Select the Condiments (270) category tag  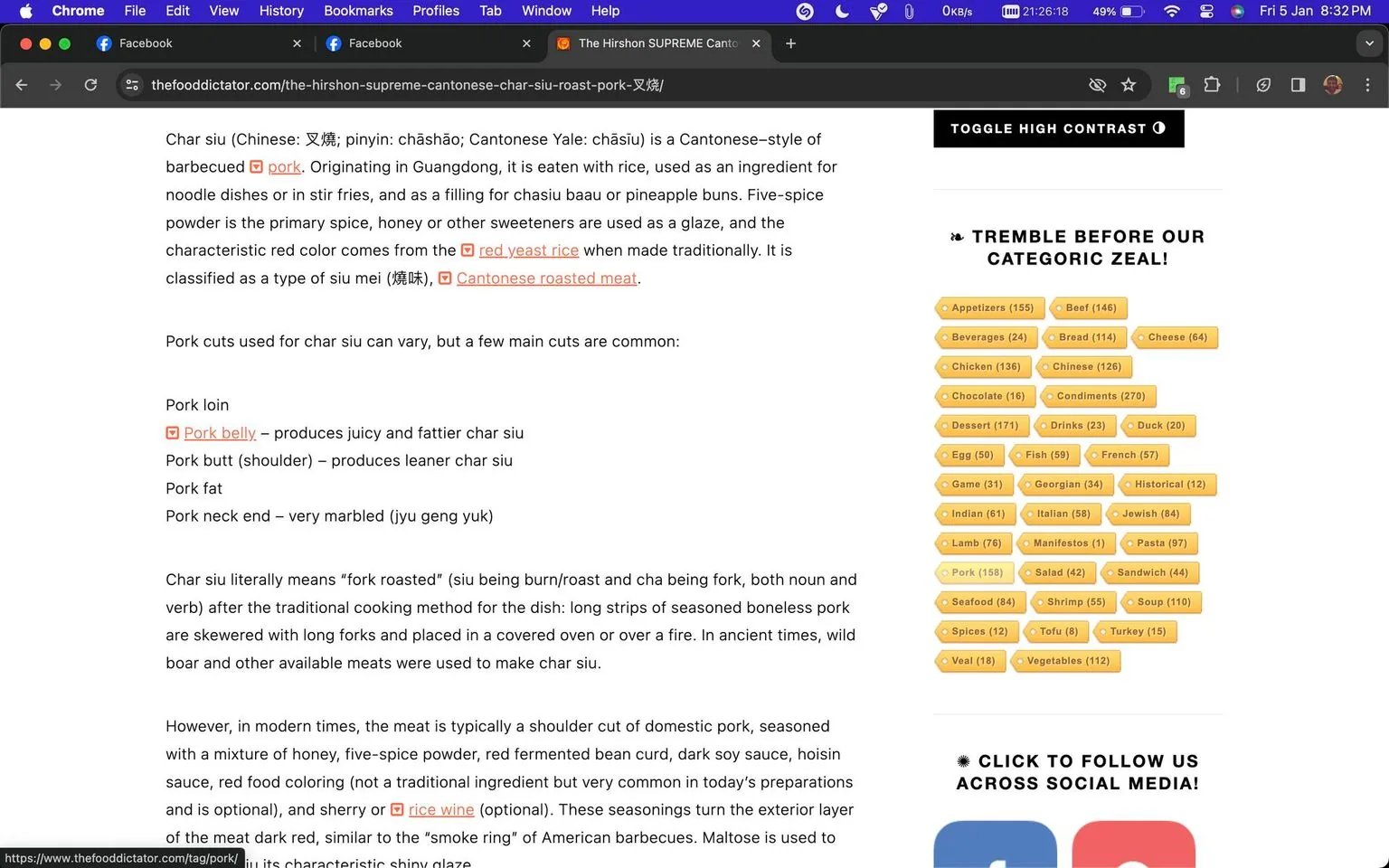click(x=1099, y=397)
